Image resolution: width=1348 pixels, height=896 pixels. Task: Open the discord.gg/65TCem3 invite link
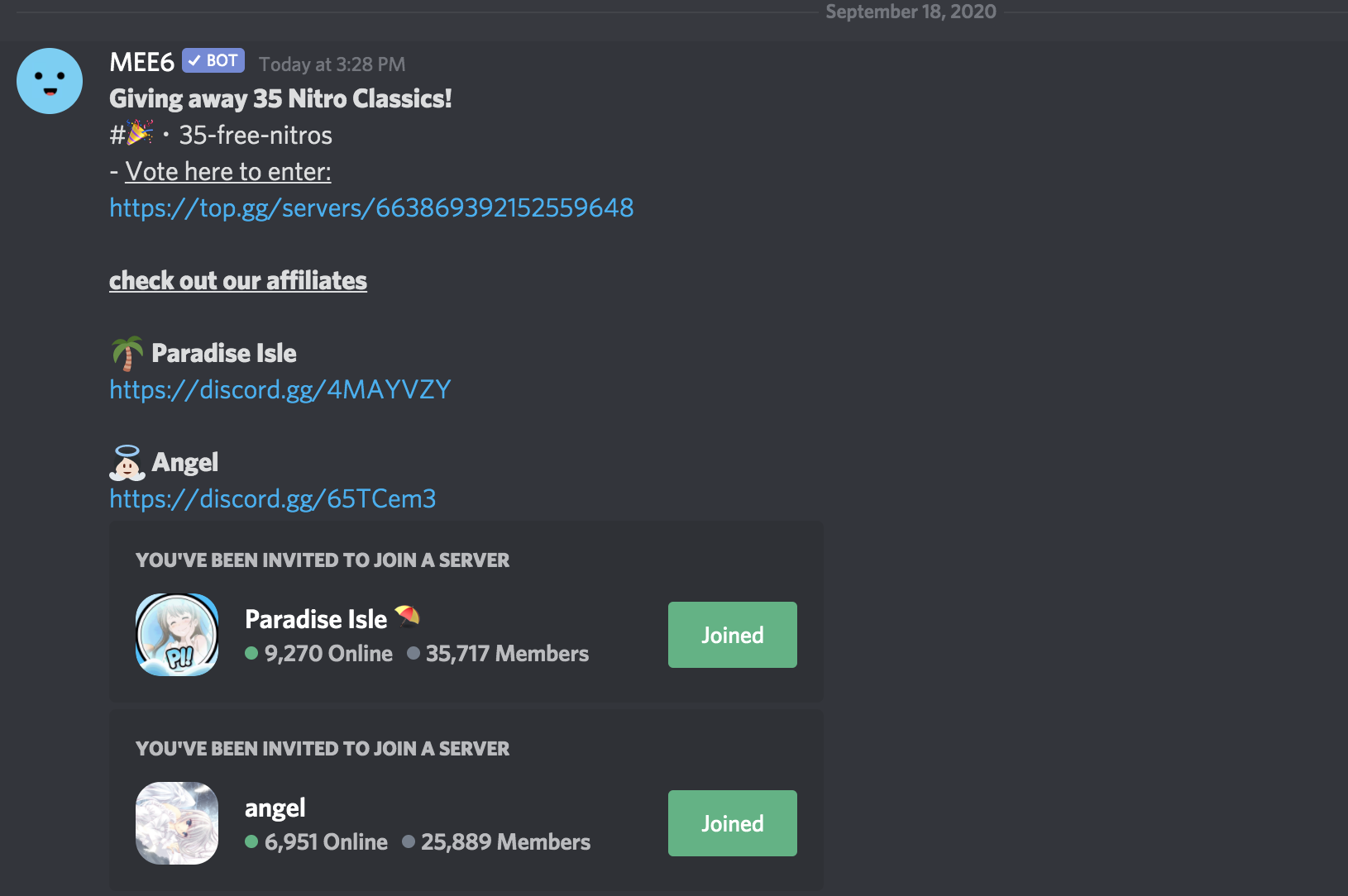272,498
